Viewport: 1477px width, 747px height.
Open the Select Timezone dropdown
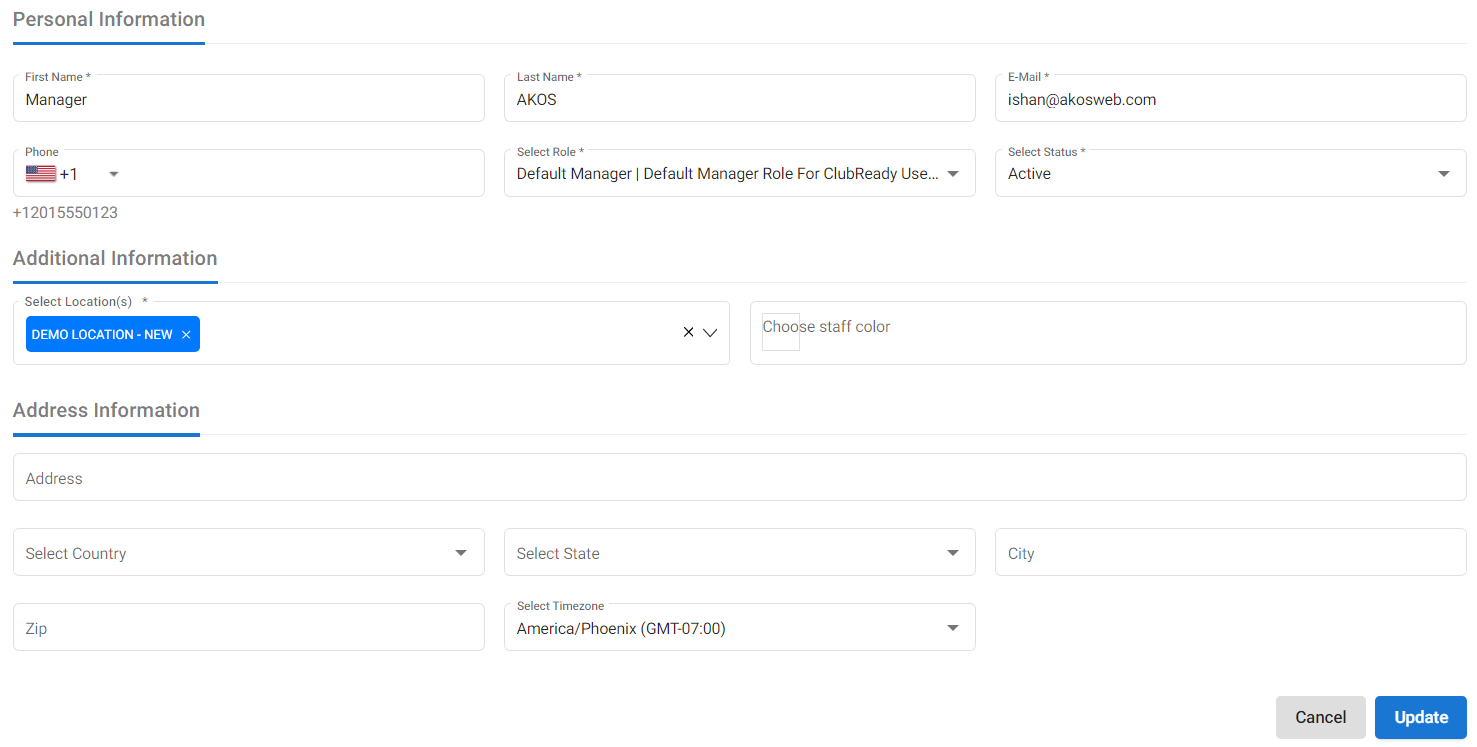[739, 628]
